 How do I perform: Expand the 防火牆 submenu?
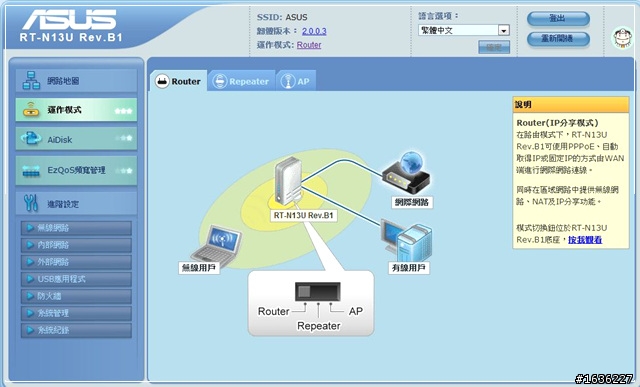tap(76, 296)
